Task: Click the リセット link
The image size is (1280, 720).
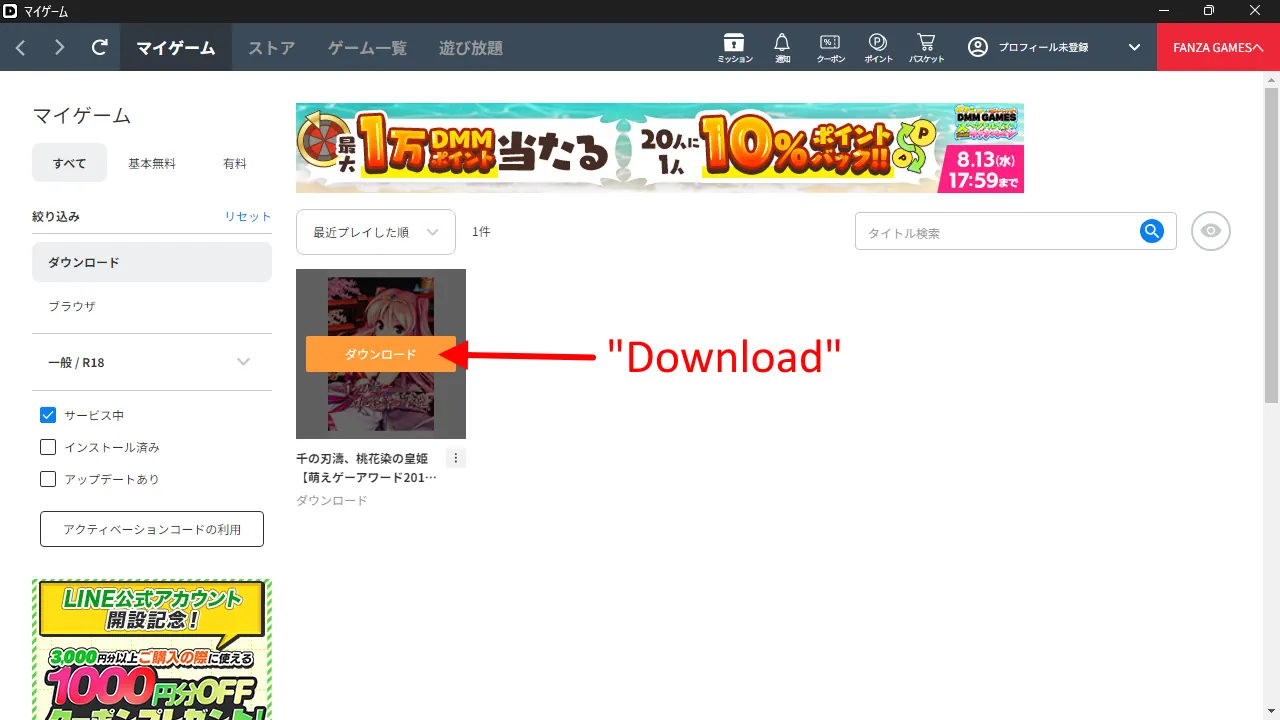Action: point(248,216)
